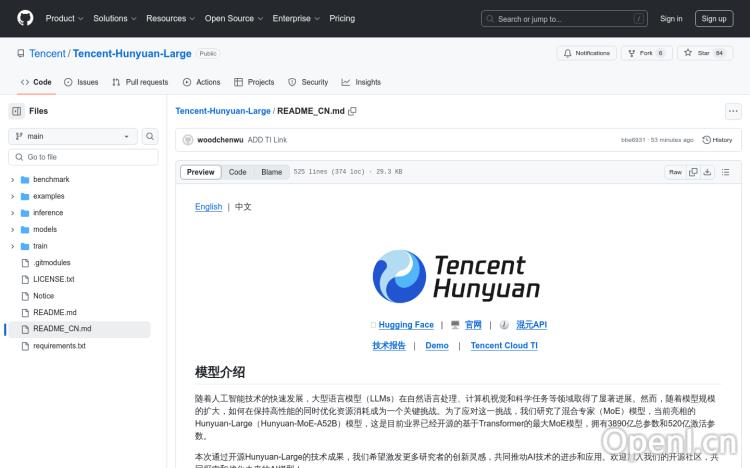Open the woodchenwu author profile
The image size is (750, 468).
click(x=220, y=140)
